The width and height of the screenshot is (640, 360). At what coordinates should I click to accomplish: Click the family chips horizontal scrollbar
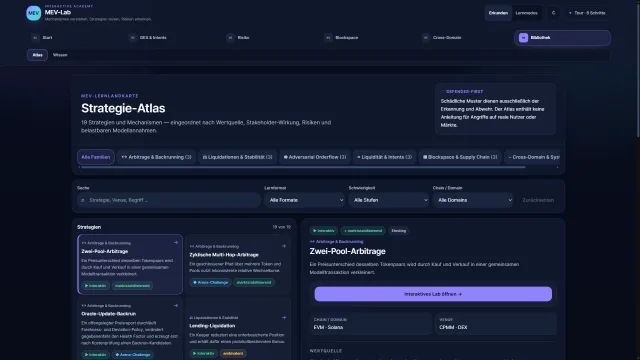303,167
